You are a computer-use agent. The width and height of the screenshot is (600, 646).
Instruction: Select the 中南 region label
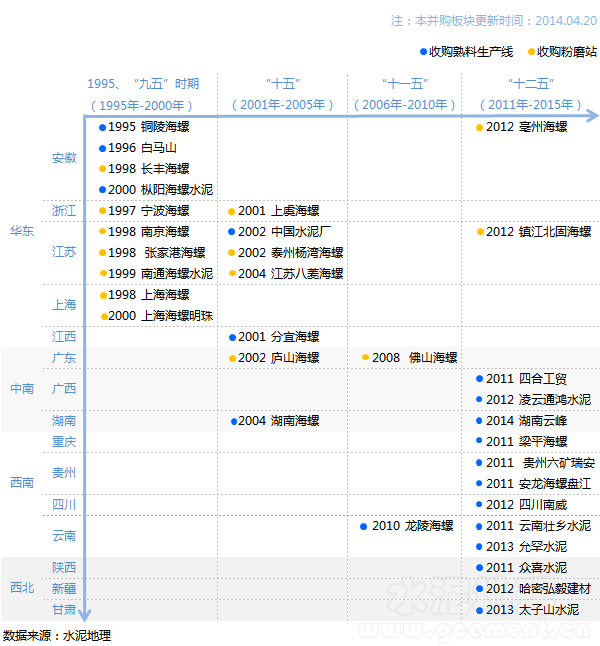(22, 389)
